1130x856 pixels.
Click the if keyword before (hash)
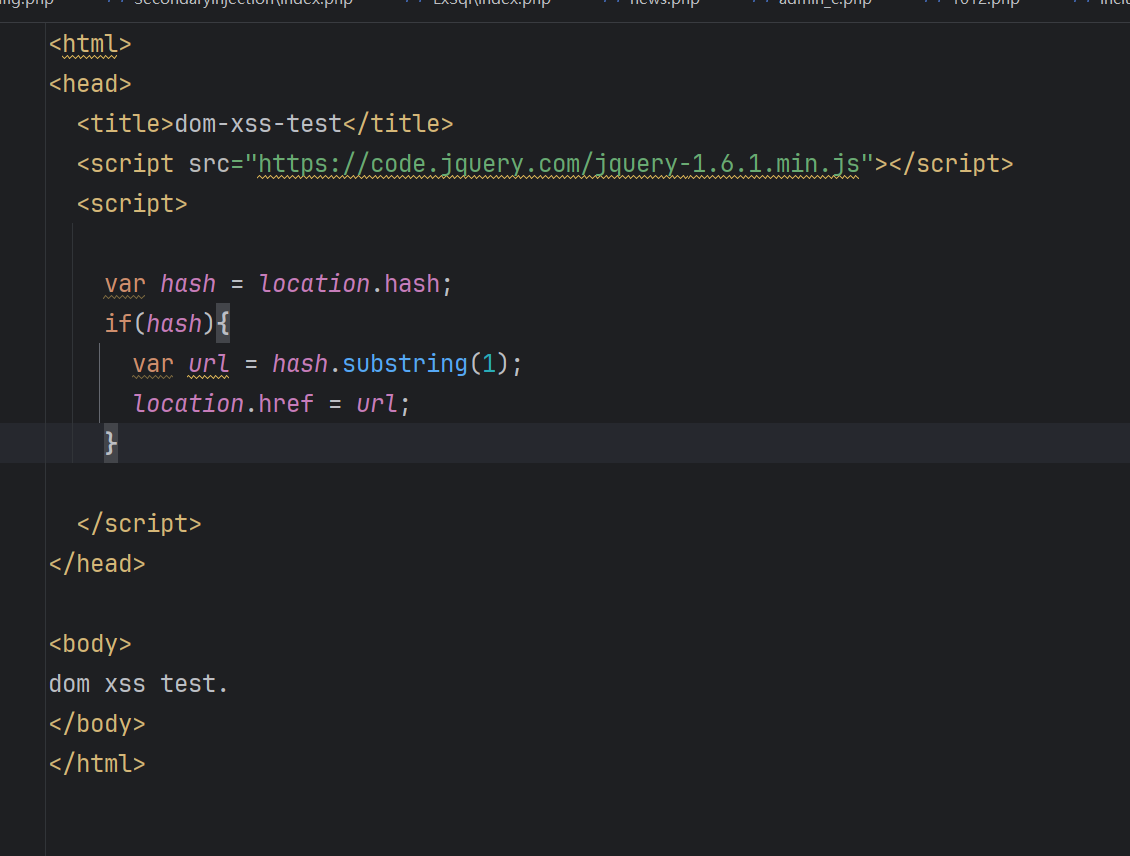[x=118, y=324]
